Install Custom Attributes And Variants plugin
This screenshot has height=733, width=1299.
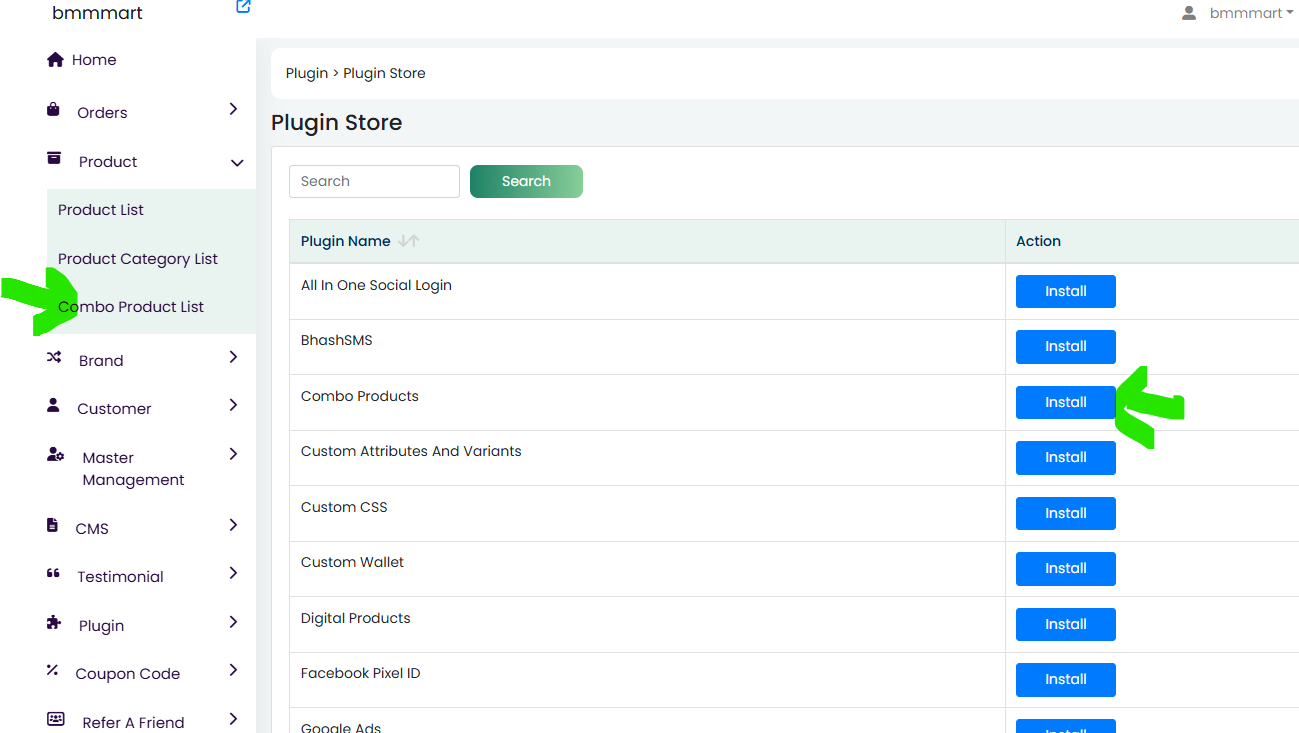point(1066,457)
